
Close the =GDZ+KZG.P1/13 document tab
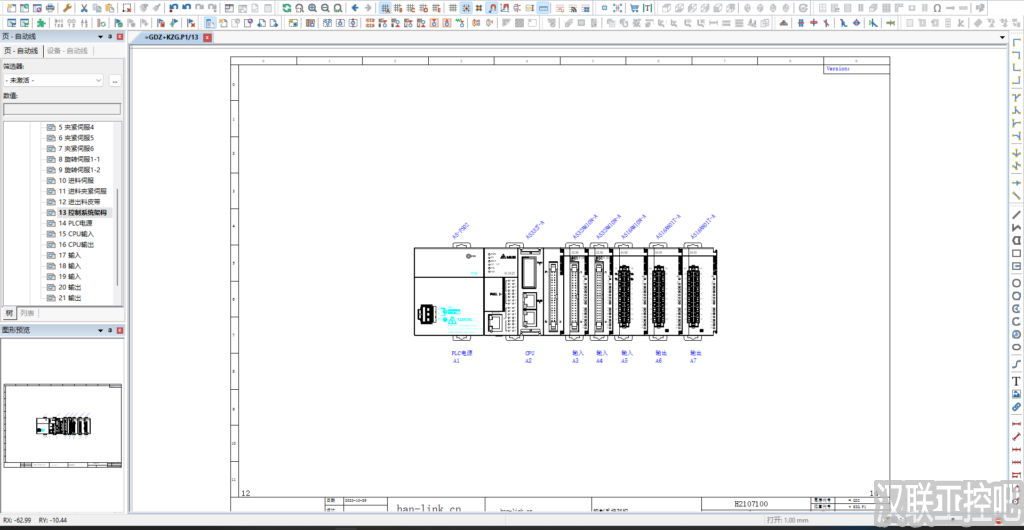208,38
